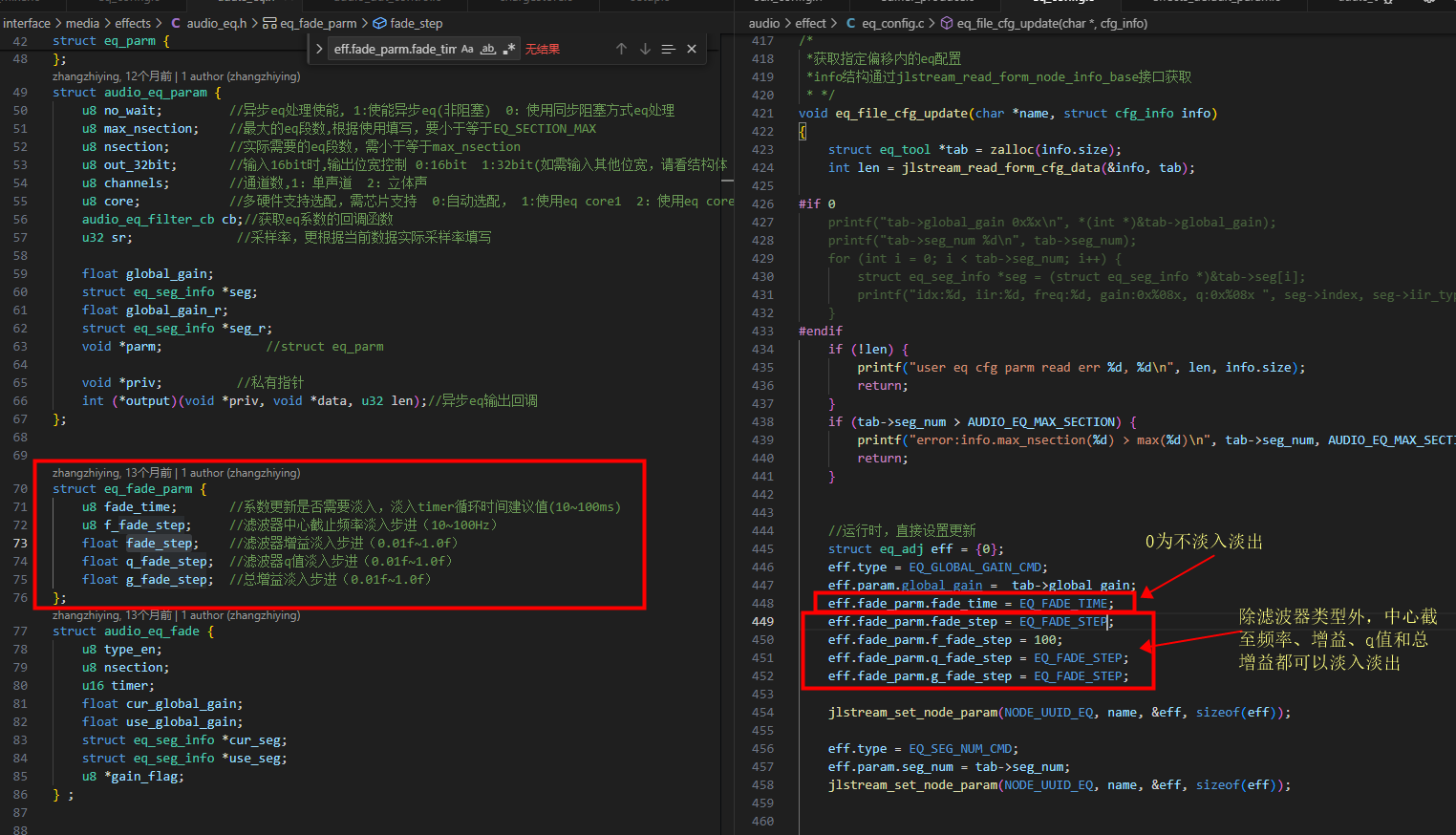Go to previous match arrow
The height and width of the screenshot is (835, 1456).
(x=621, y=49)
